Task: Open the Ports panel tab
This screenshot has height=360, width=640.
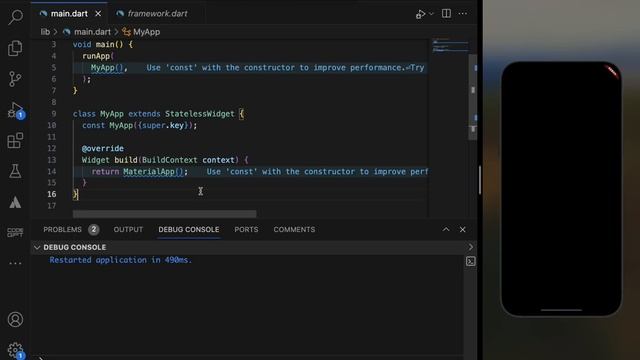Action: (246, 229)
